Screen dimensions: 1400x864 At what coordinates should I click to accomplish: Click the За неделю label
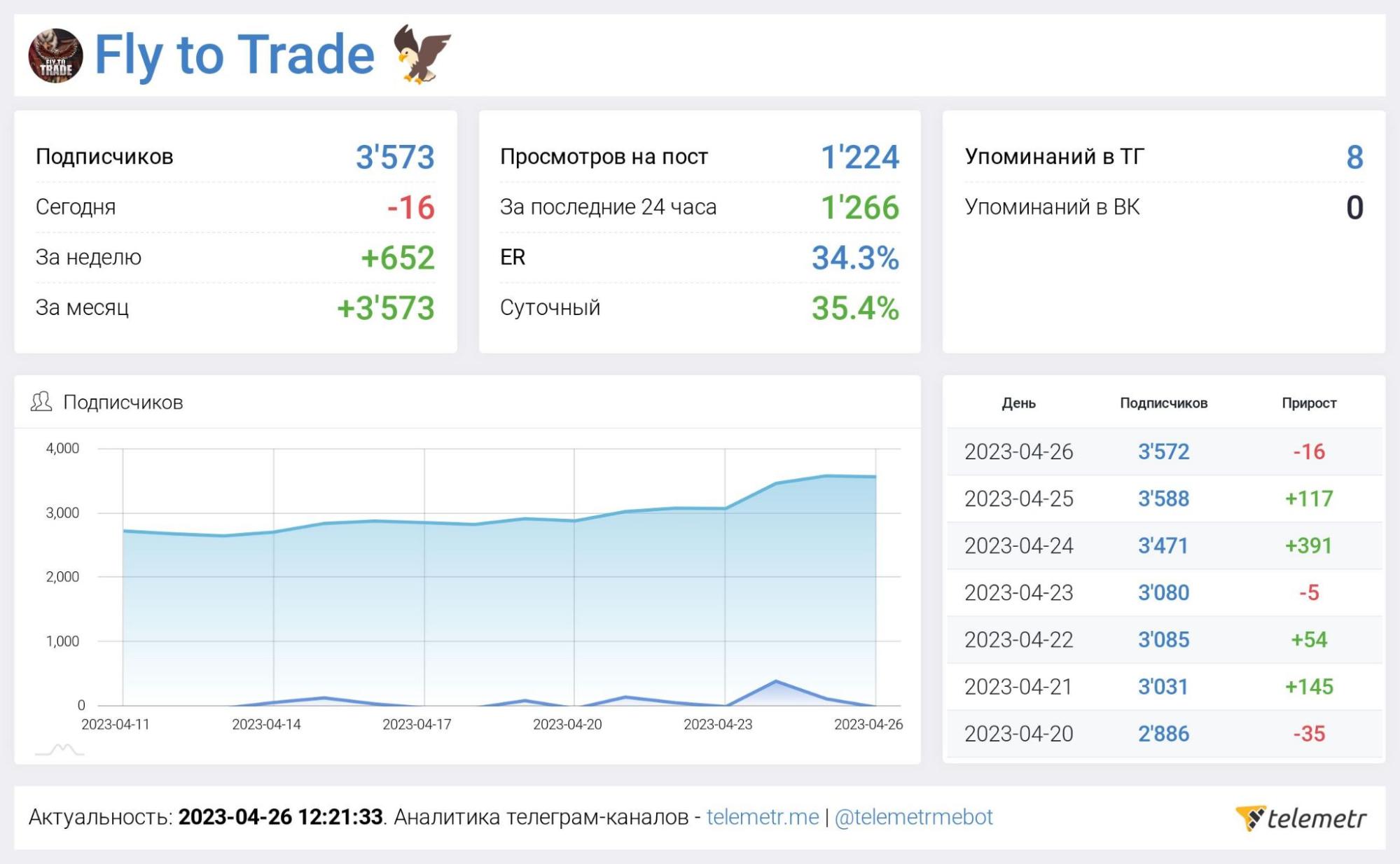(x=88, y=258)
